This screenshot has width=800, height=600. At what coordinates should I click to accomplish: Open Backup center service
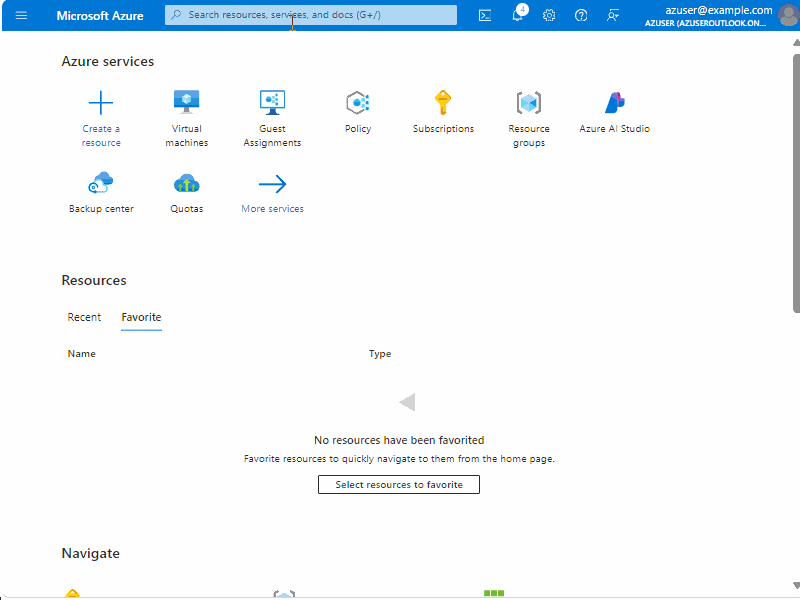point(101,192)
